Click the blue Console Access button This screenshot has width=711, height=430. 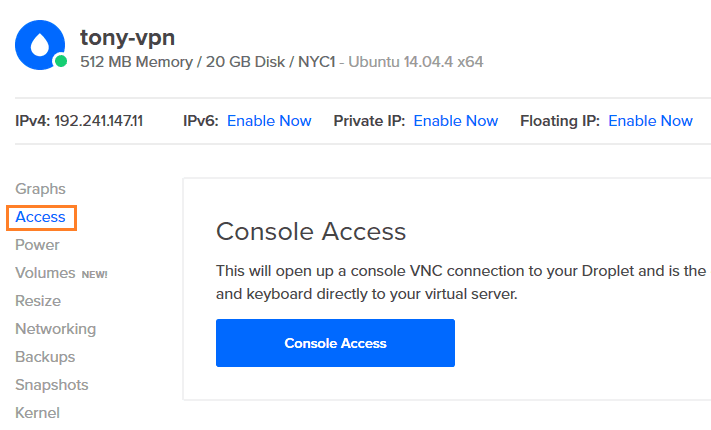click(335, 343)
